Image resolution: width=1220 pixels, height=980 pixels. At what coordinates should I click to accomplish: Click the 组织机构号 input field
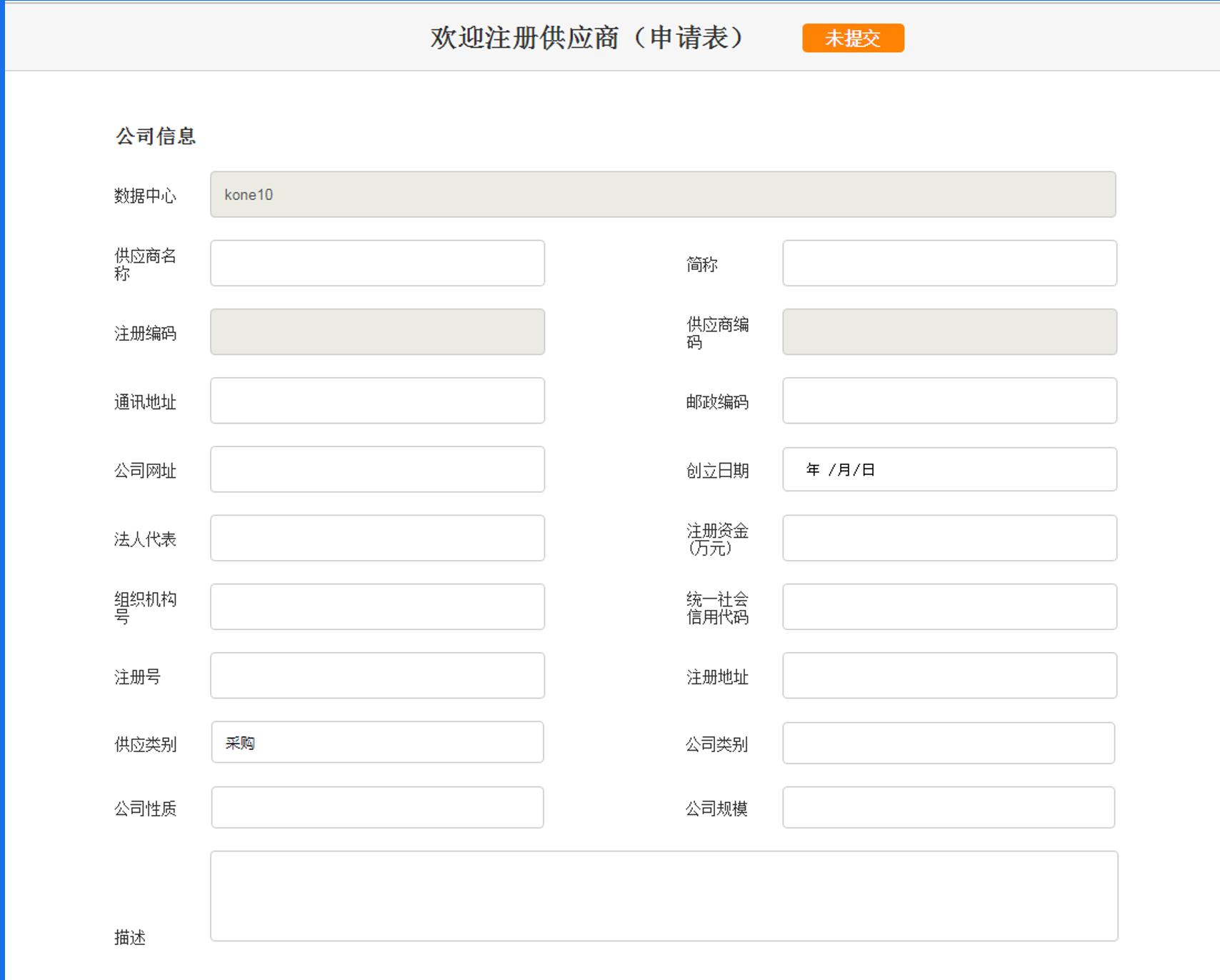pos(377,606)
